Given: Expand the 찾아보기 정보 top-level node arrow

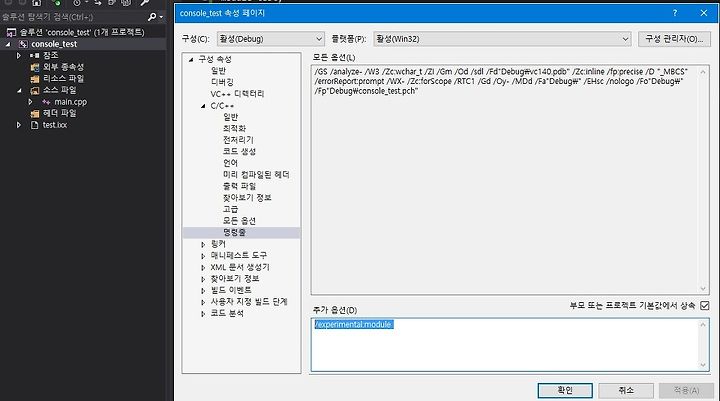Looking at the screenshot, I should [203, 279].
